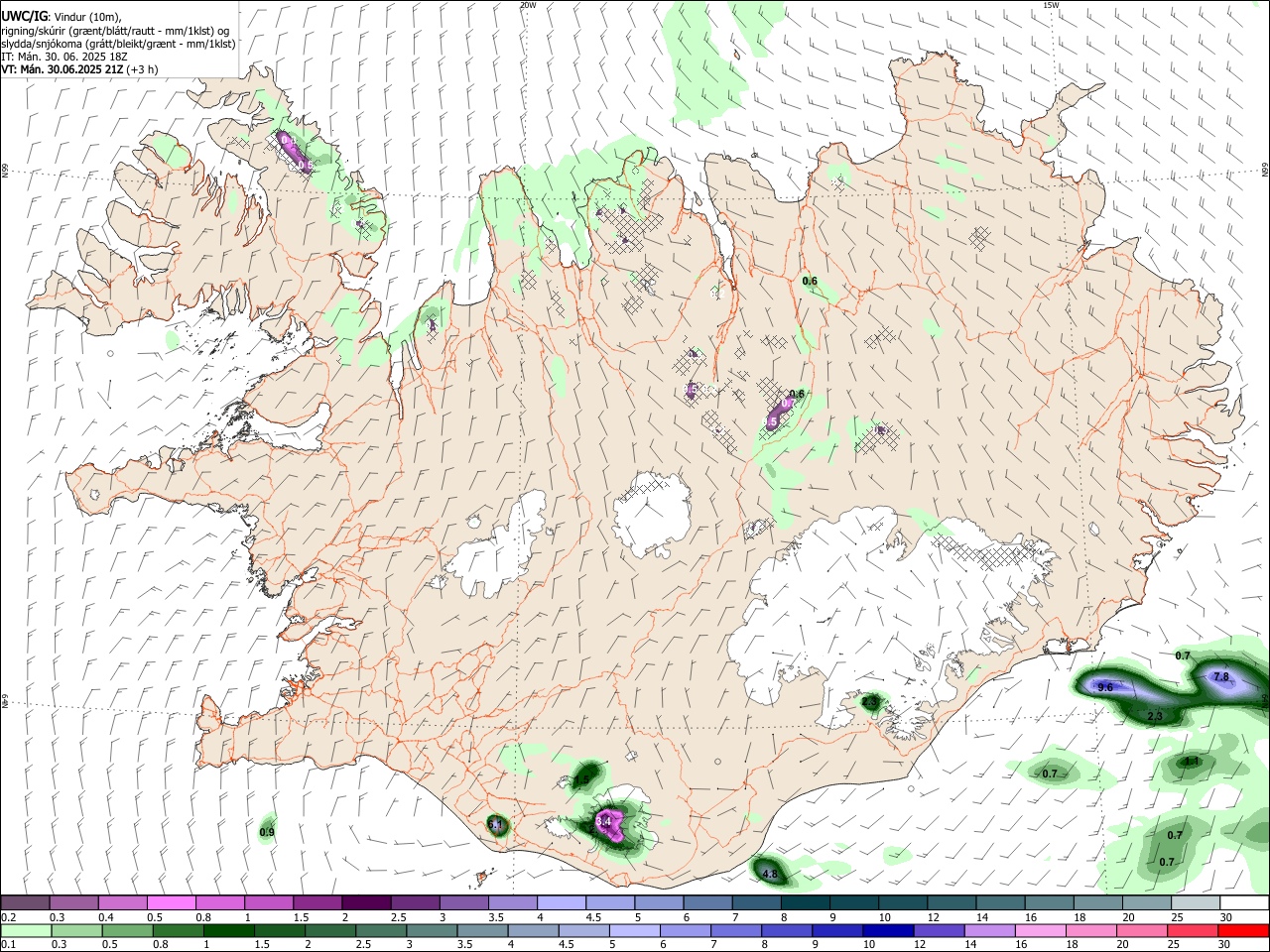
Task: Click 'VT: Mán. 30.06.2025 21Z (+3 h)' text
Action: 79,69
